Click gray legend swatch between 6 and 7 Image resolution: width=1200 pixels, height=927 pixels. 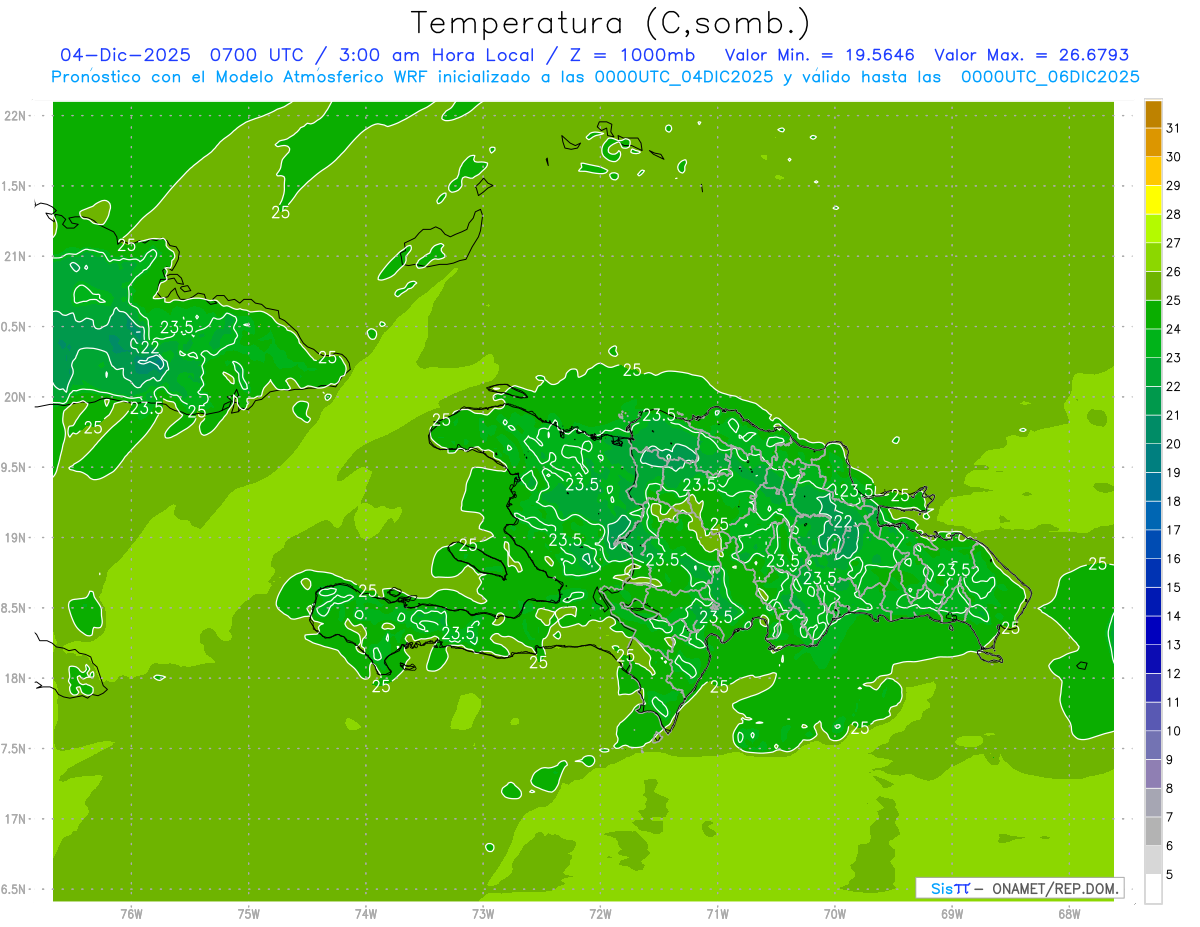pos(1153,832)
